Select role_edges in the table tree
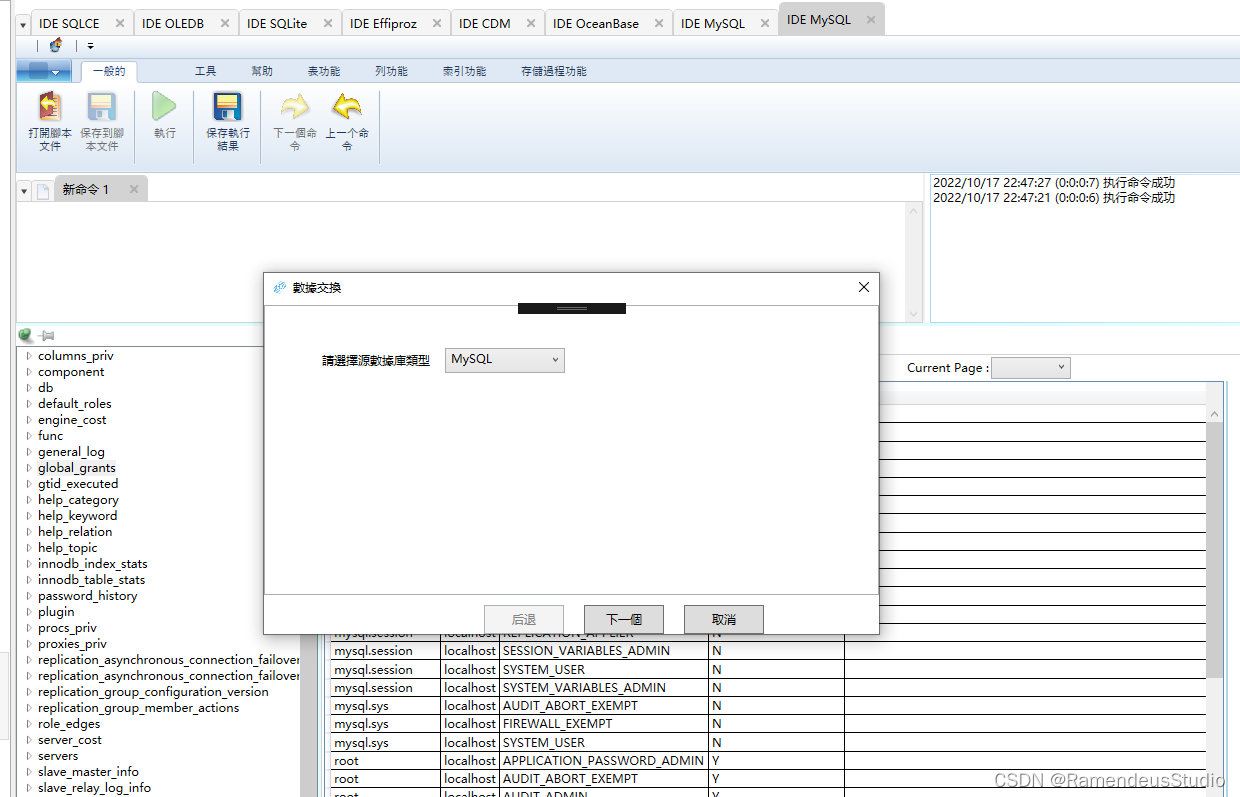Viewport: 1240px width, 797px height. pyautogui.click(x=69, y=724)
